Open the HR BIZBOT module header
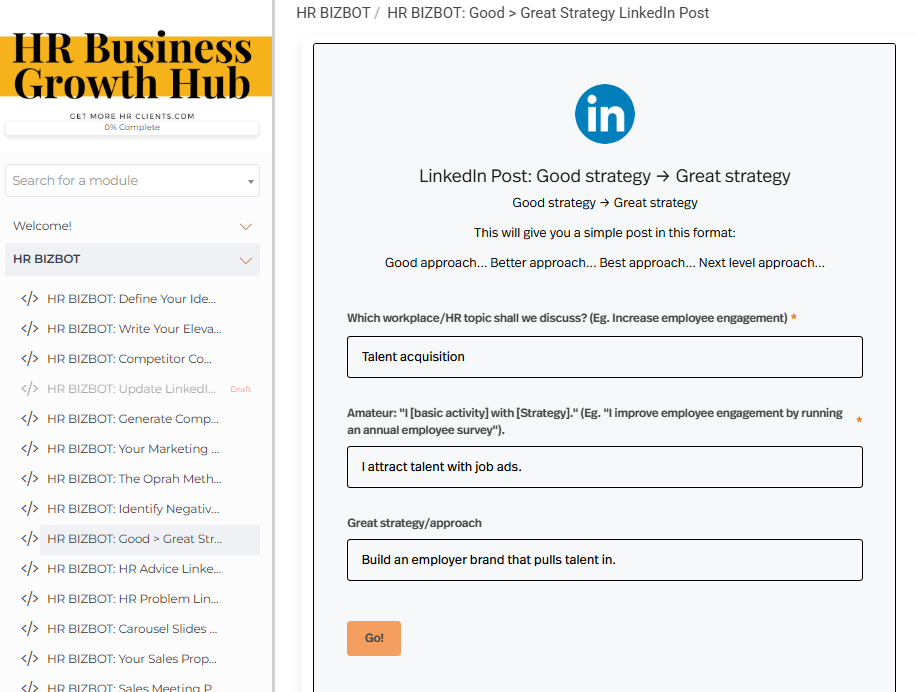 pos(133,259)
